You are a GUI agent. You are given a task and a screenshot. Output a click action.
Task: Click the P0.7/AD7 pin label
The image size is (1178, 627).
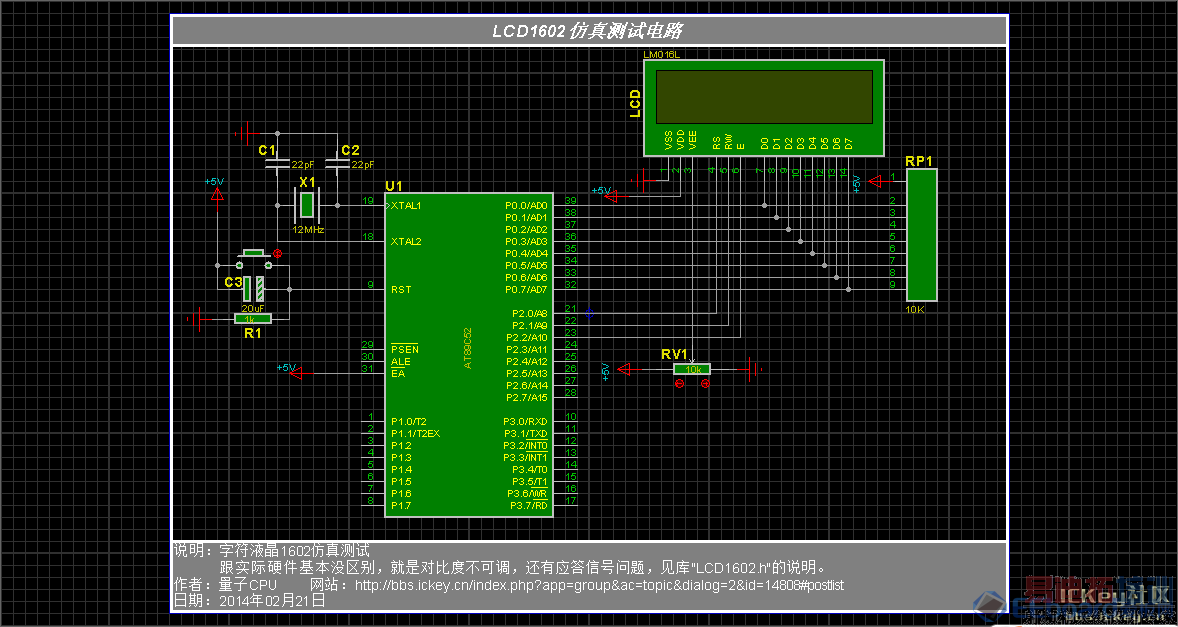[x=526, y=289]
